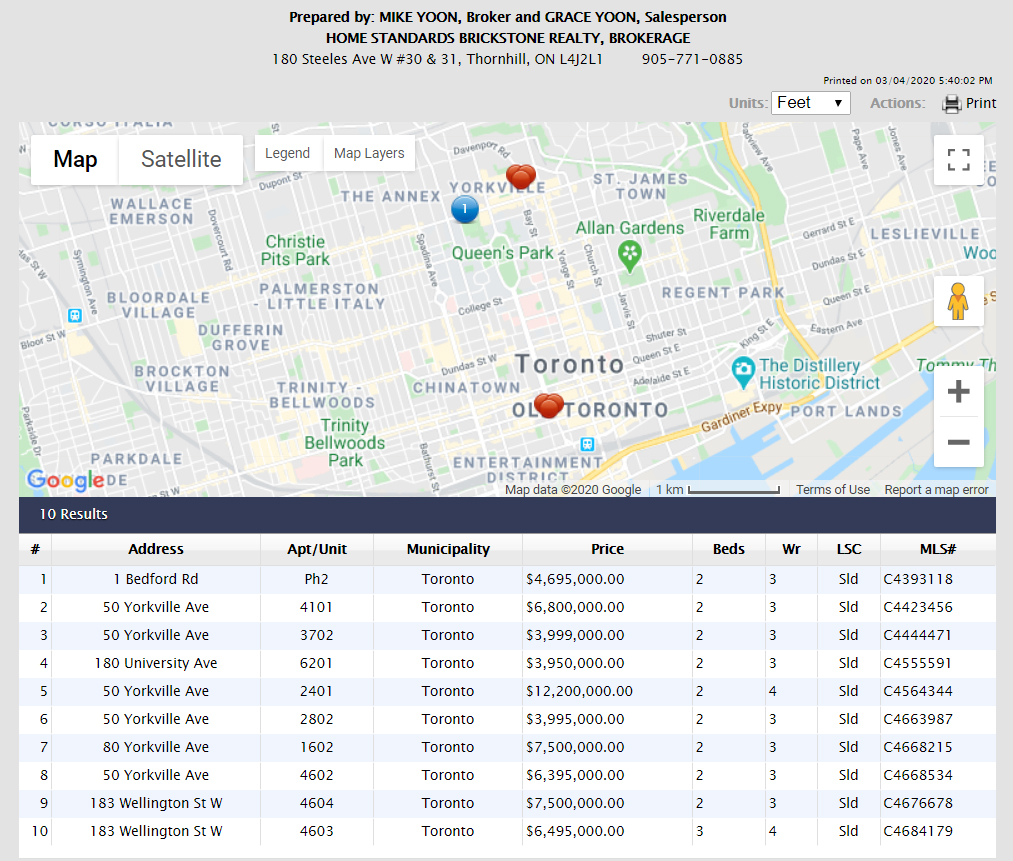Screen dimensions: 1013x861
Task: Click unit 4101 cell
Action: [x=317, y=607]
